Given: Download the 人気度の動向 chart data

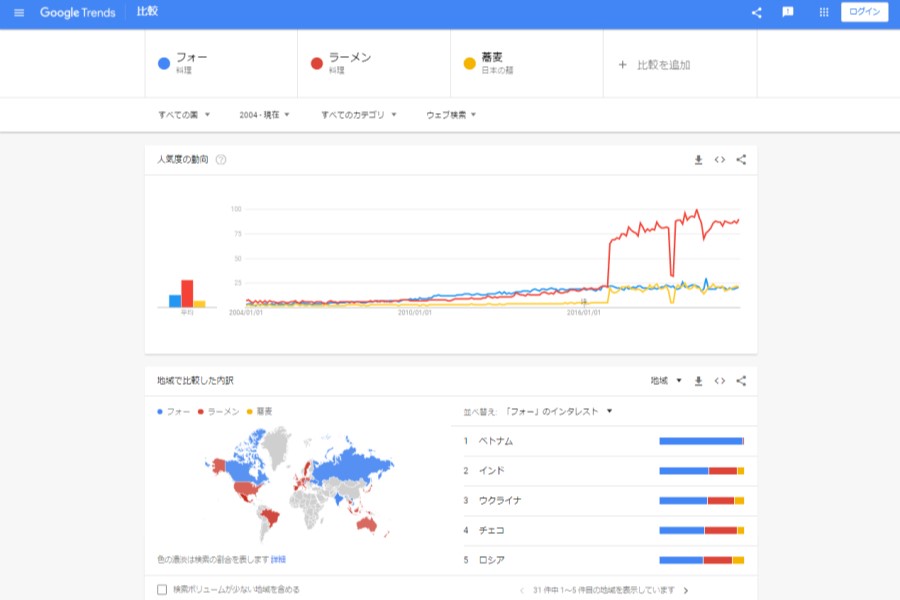Looking at the screenshot, I should pos(699,160).
